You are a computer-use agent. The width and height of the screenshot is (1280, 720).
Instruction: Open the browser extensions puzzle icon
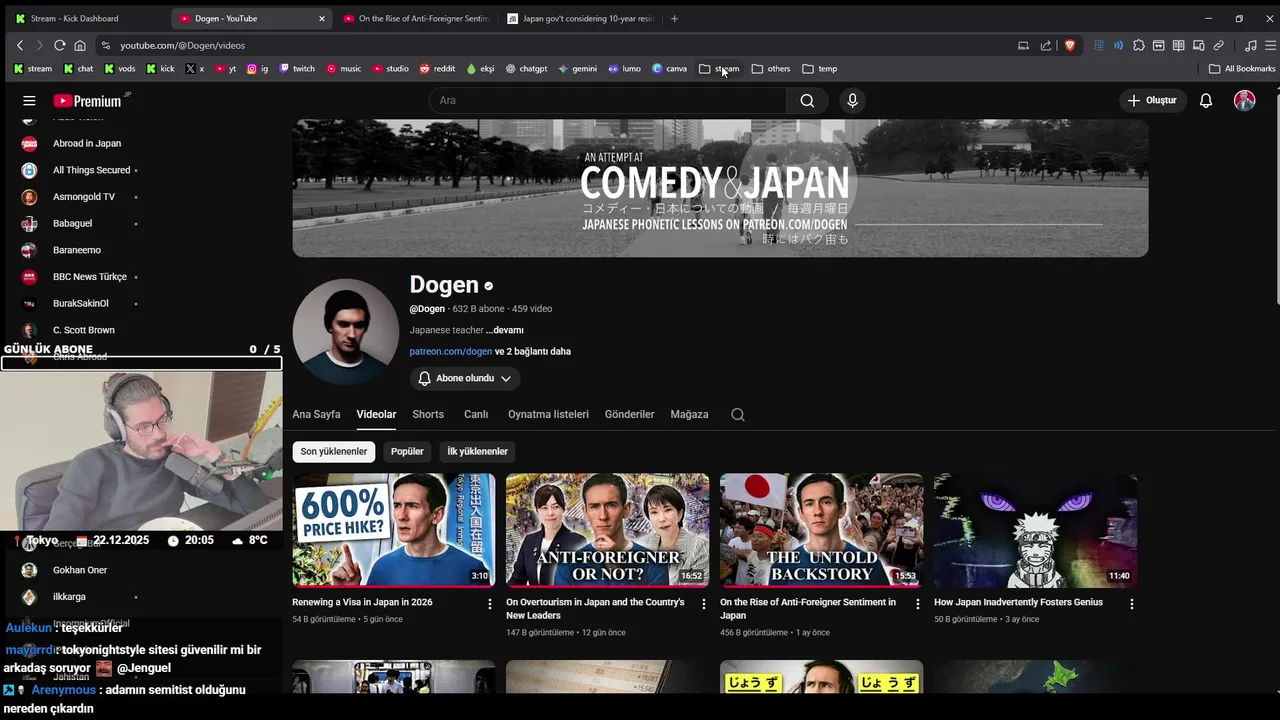1138,45
